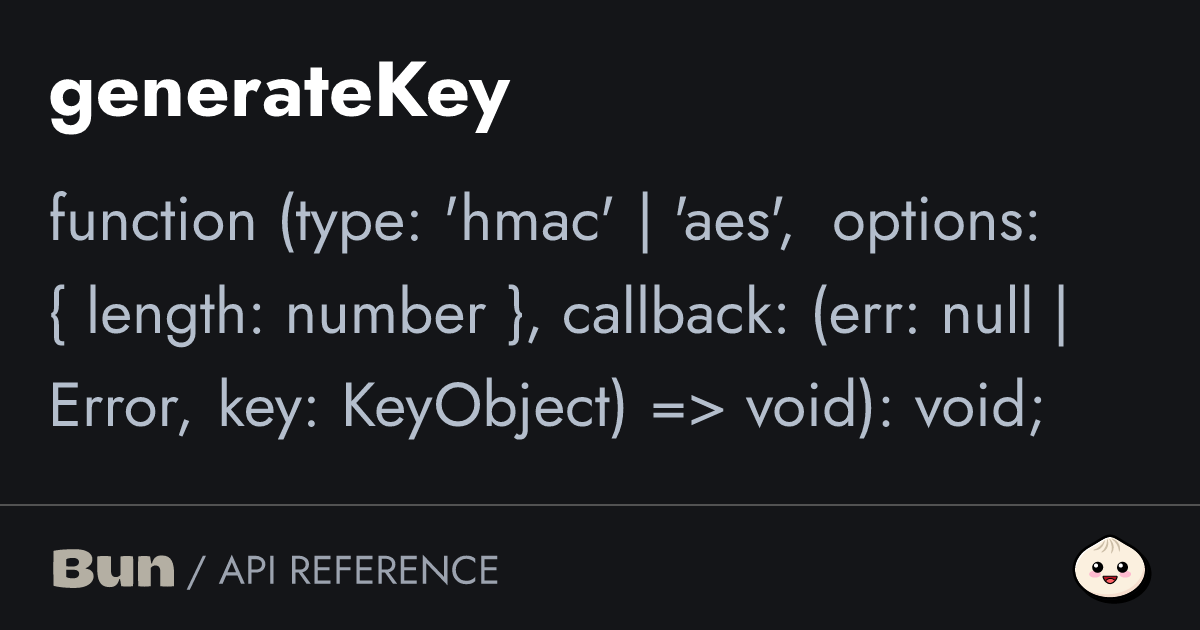Image resolution: width=1200 pixels, height=630 pixels.
Task: Select the 'hmac' type literal
Action: (527, 220)
